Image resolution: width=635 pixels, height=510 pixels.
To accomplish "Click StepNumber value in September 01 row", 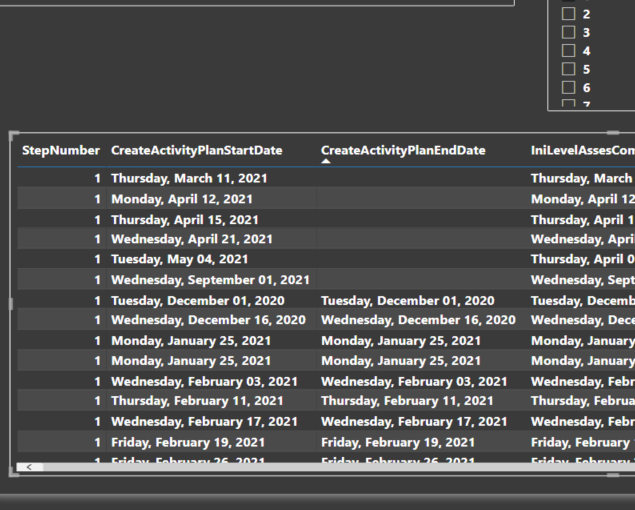I will tap(97, 280).
